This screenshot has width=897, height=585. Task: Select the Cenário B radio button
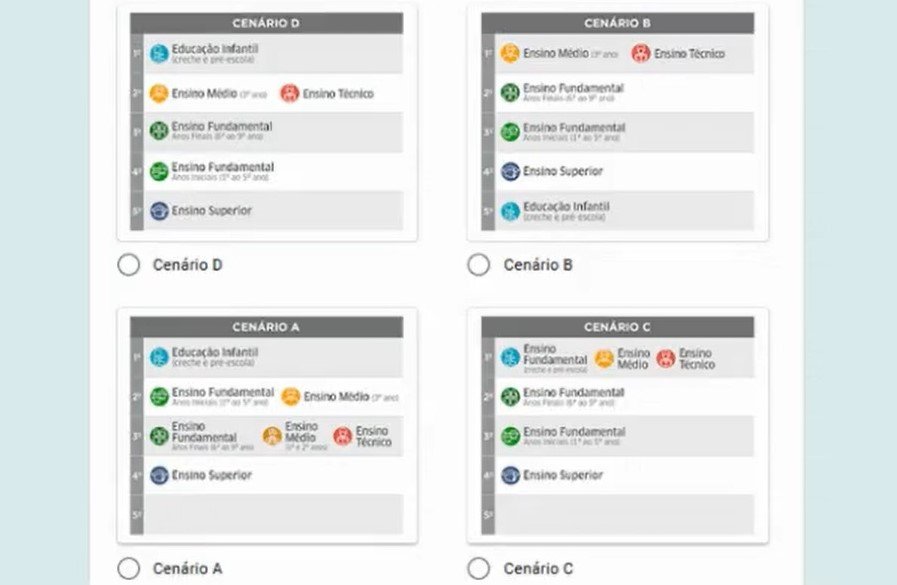point(479,265)
